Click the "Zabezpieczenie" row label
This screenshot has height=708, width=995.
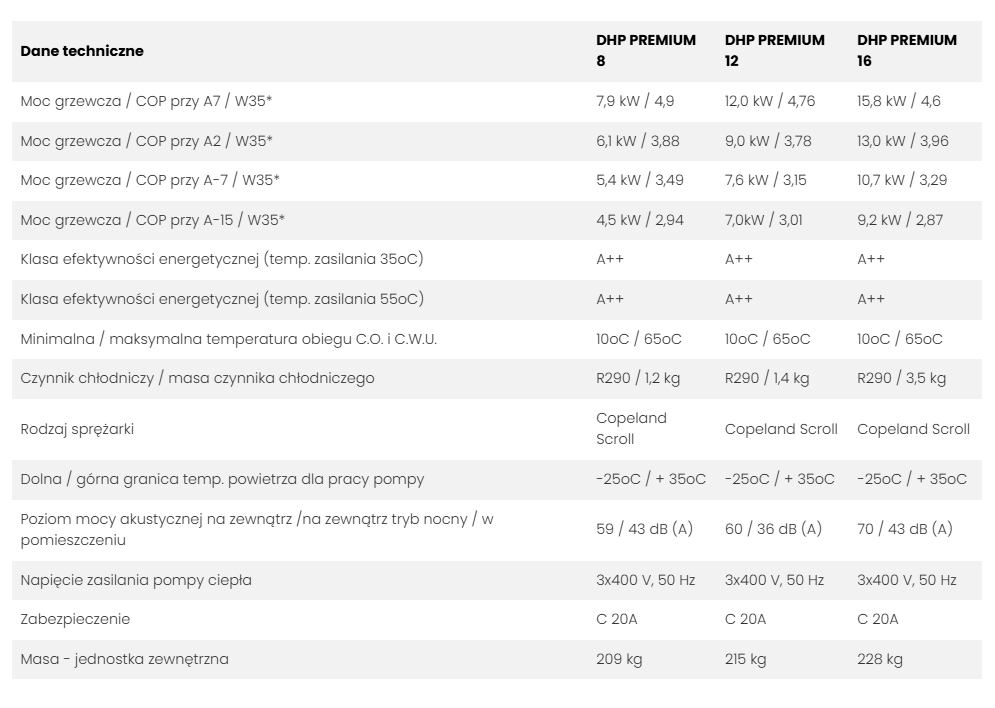click(75, 619)
